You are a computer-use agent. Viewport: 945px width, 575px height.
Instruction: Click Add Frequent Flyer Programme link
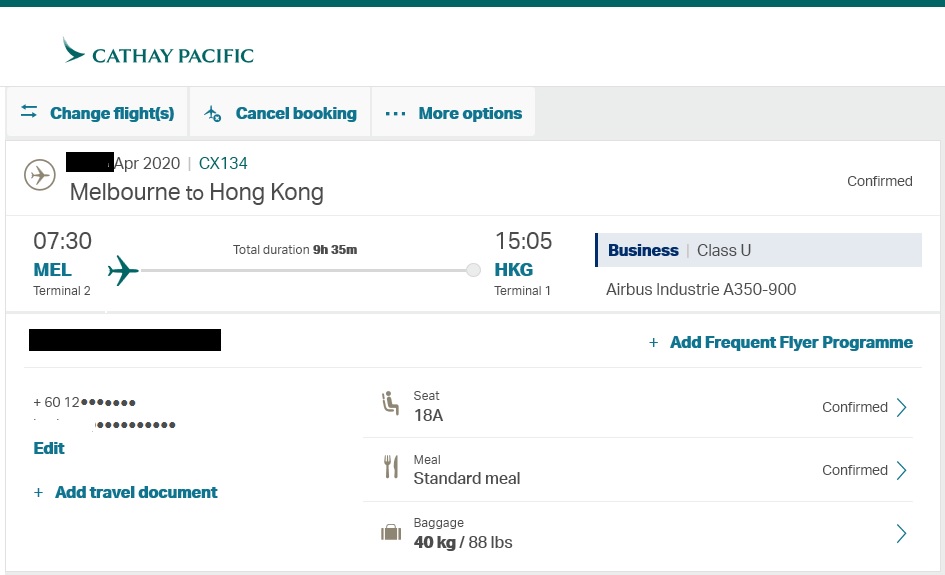790,342
